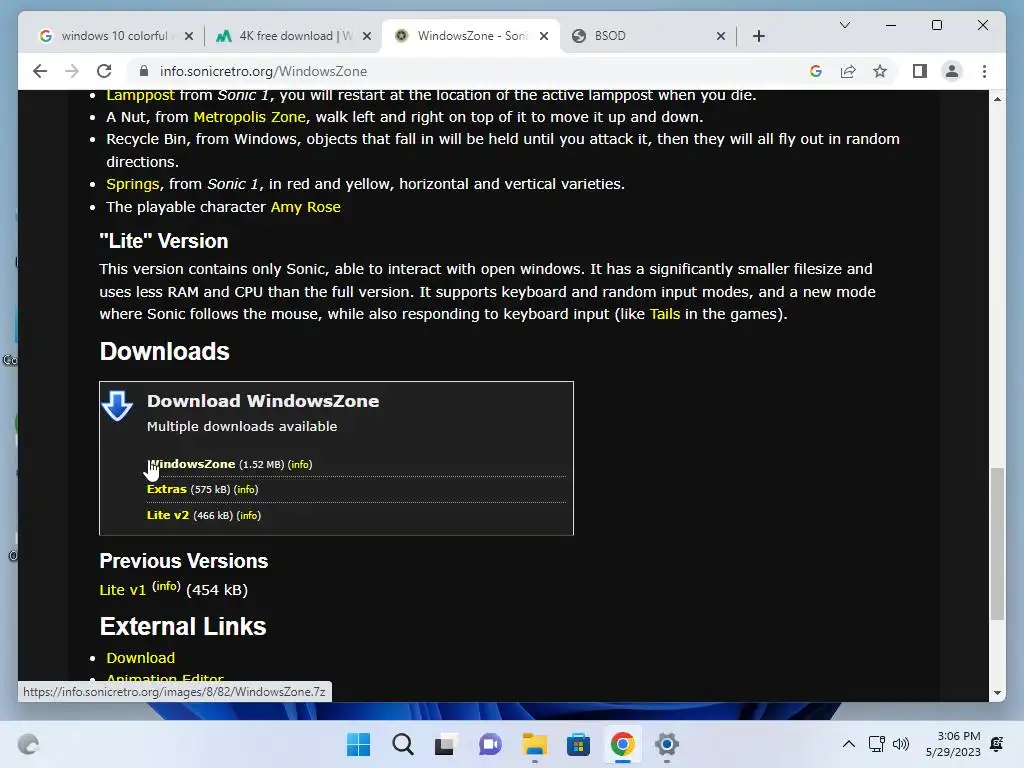Open info link beside Extras
1024x768 pixels.
(246, 490)
